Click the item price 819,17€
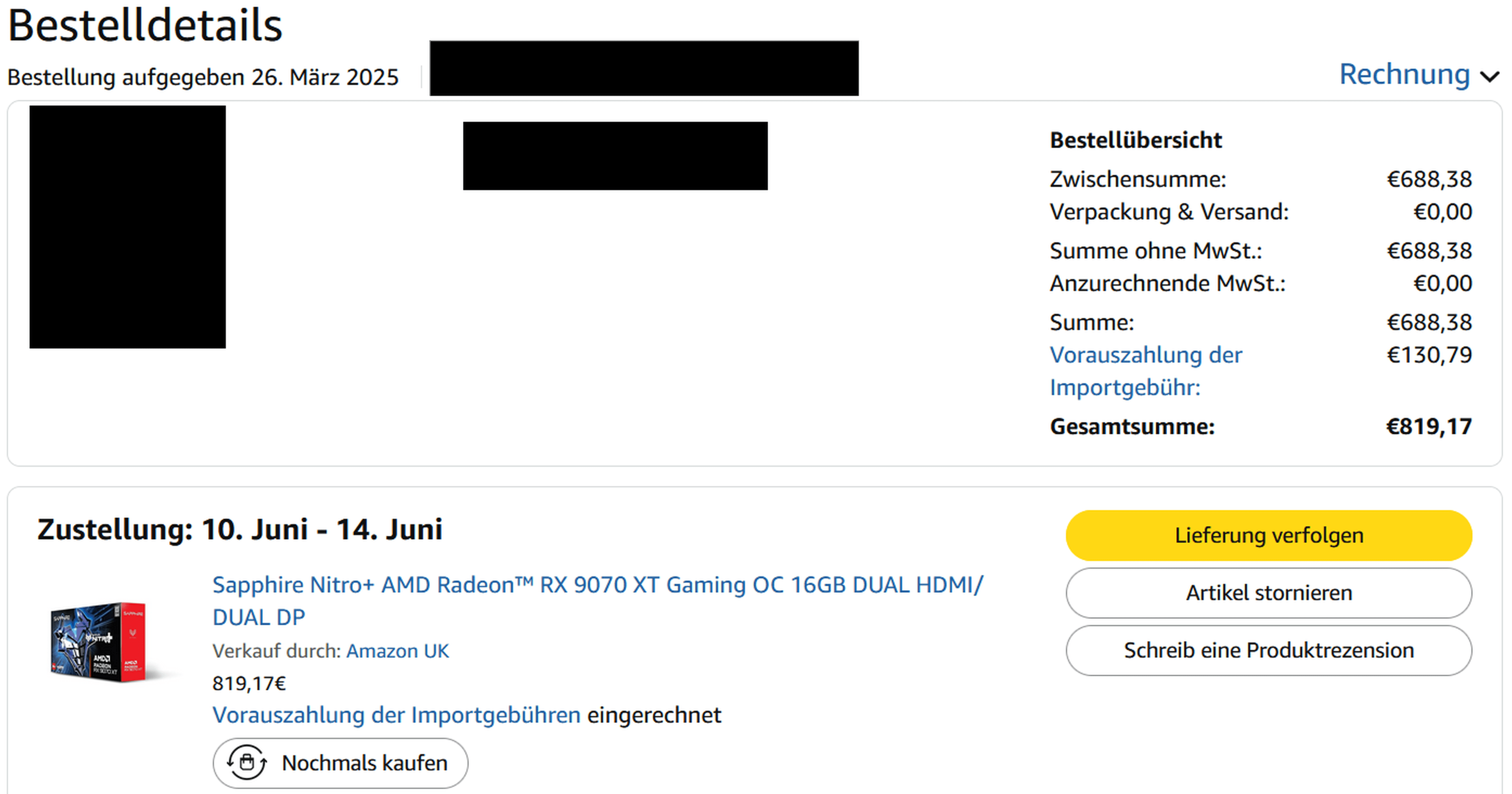This screenshot has height=794, width=1512. coord(249,683)
